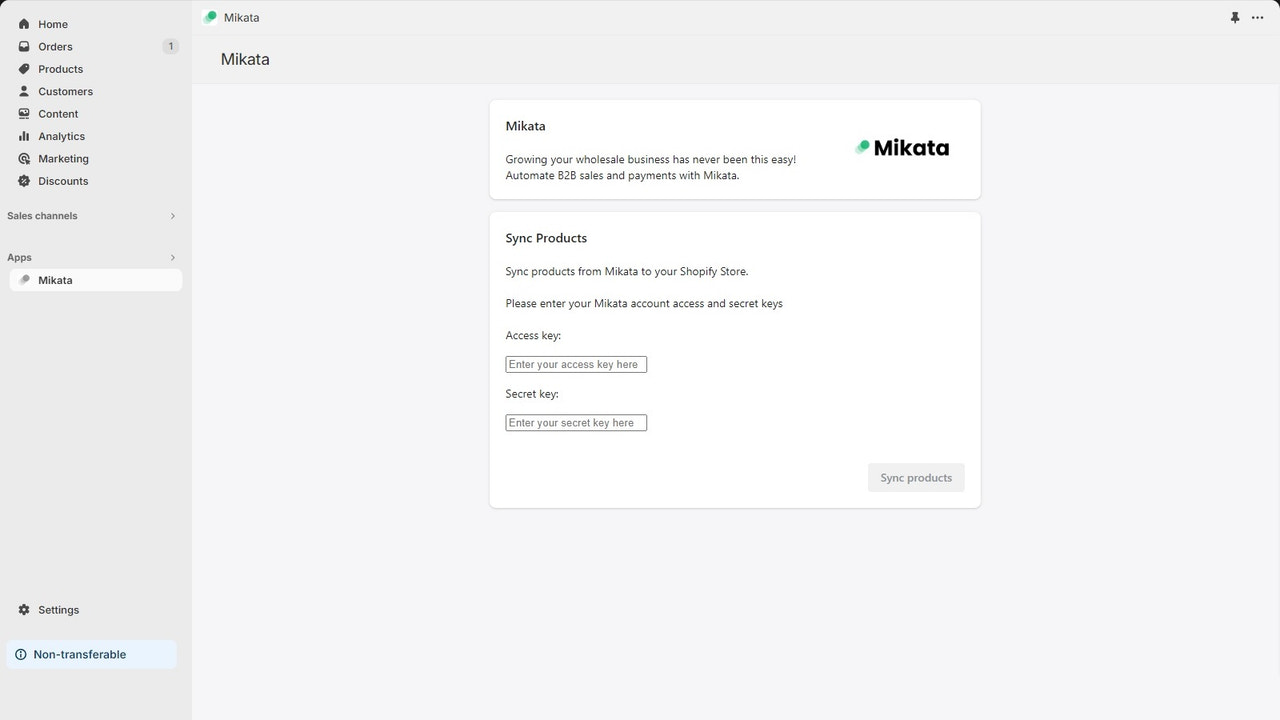This screenshot has height=720, width=1280.
Task: Open the three-dot more actions menu
Action: [1257, 18]
